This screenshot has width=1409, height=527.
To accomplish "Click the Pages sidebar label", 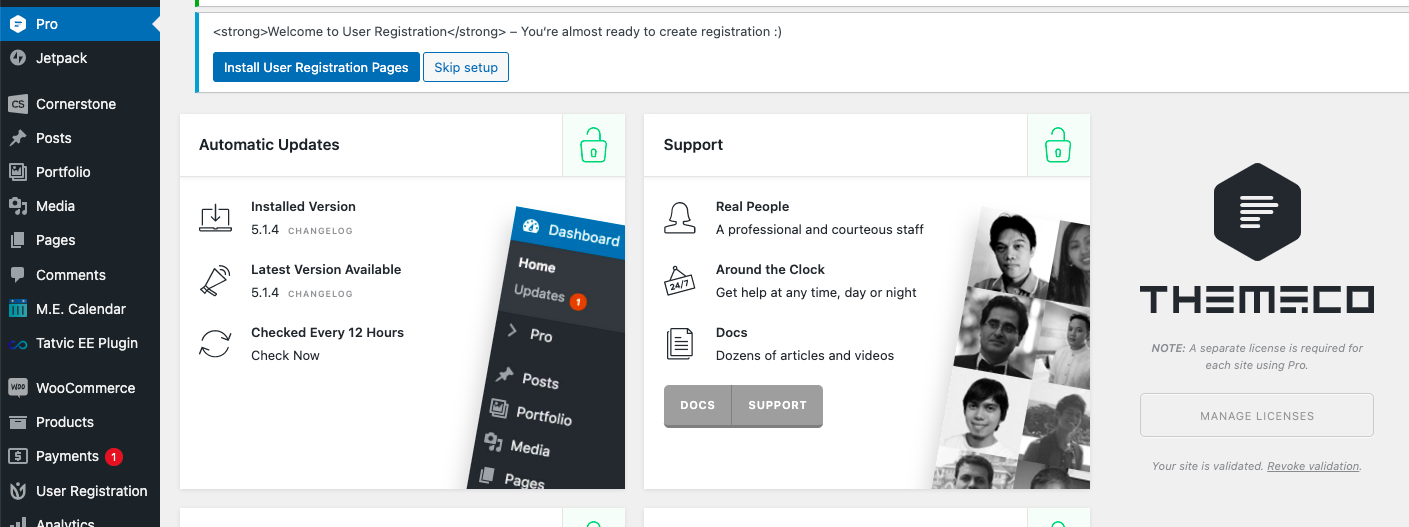I will 56,240.
